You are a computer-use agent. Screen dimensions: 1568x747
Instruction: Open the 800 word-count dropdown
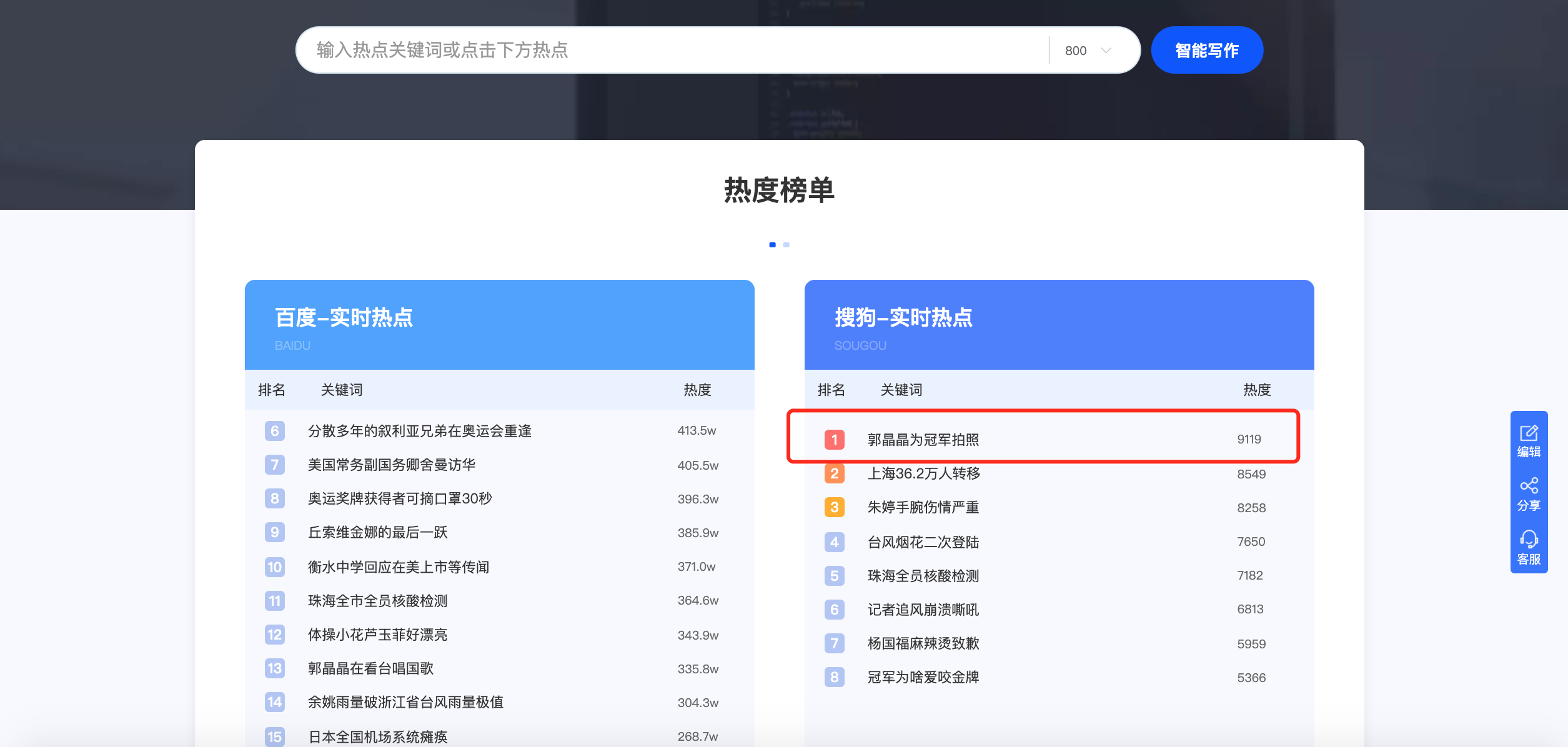(1089, 51)
